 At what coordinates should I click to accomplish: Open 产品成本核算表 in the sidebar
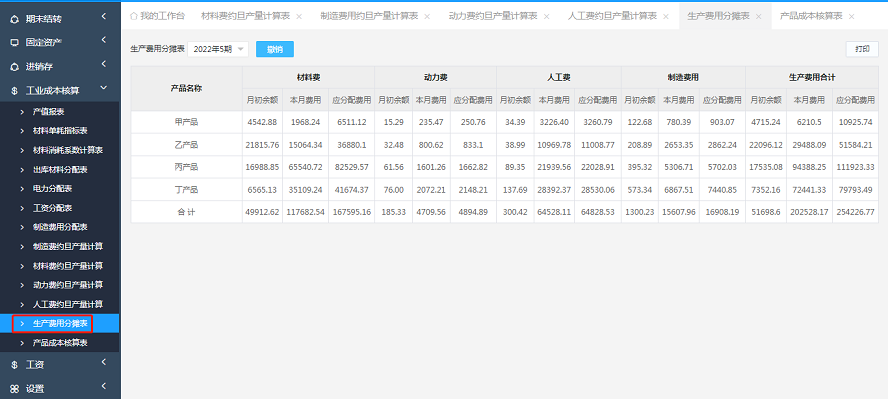point(59,343)
